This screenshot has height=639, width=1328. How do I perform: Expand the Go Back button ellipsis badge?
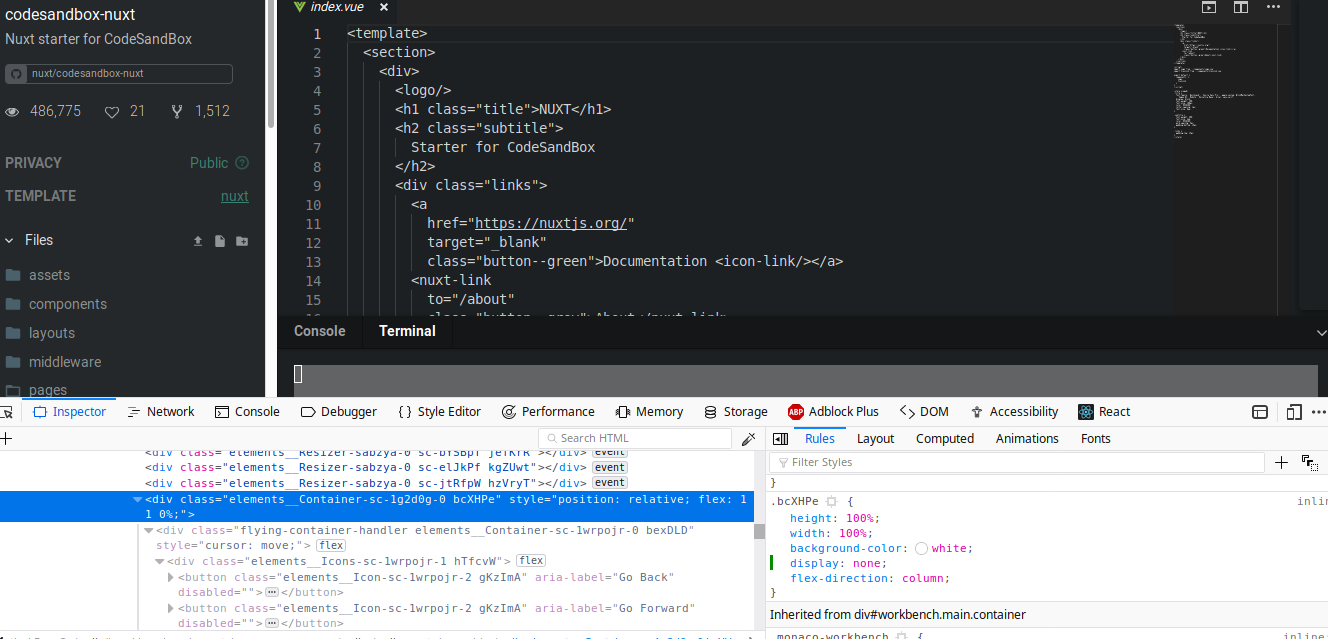tap(271, 593)
